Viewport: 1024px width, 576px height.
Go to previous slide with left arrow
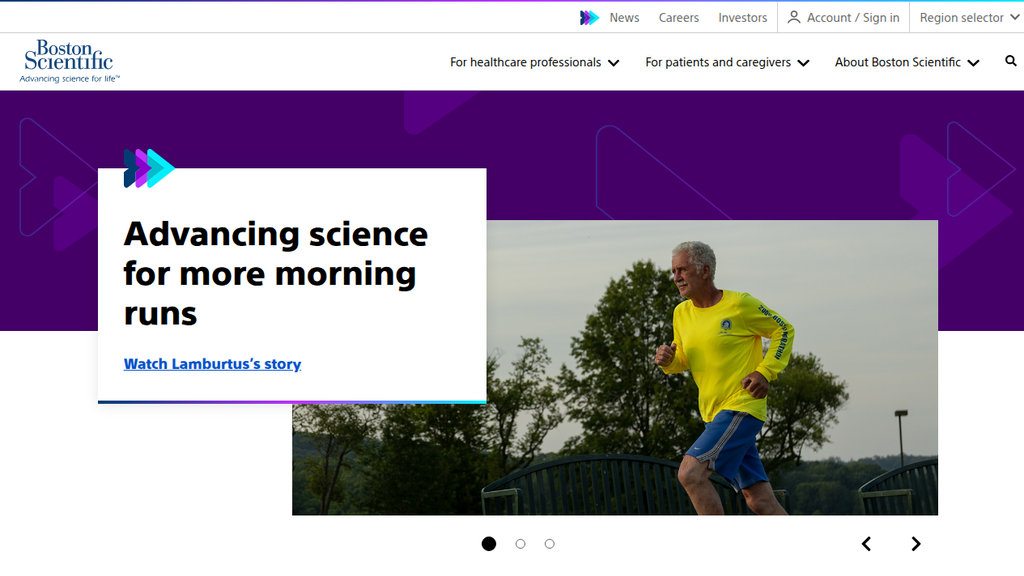pyautogui.click(x=866, y=544)
